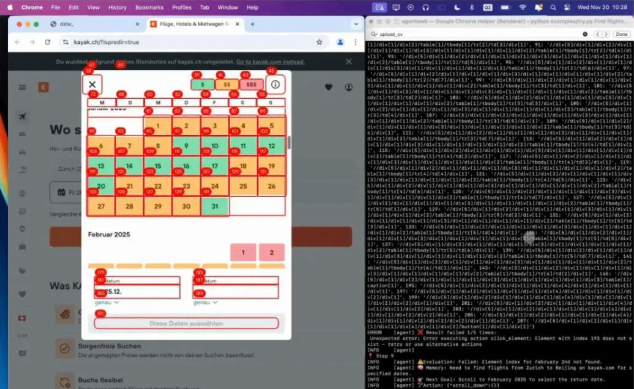Click the green $ price legend button
The height and width of the screenshot is (389, 634).
[x=203, y=85]
